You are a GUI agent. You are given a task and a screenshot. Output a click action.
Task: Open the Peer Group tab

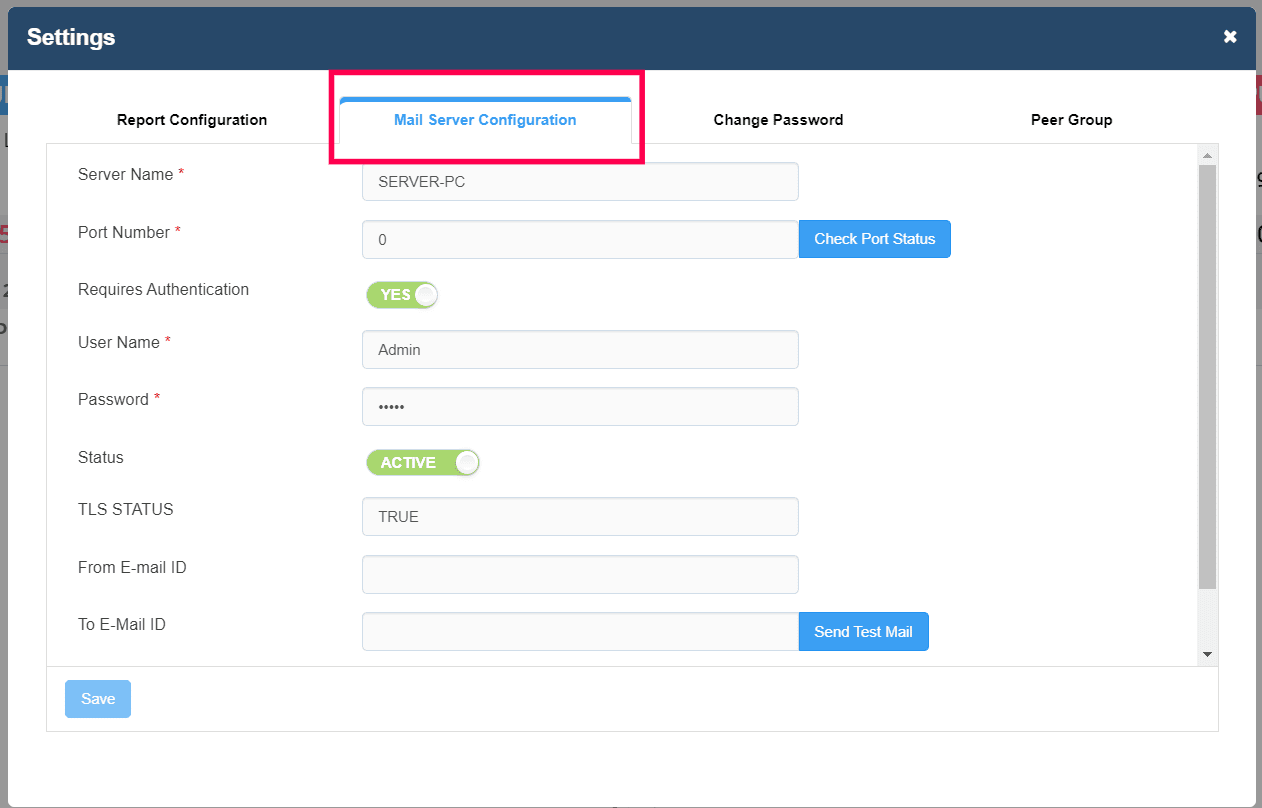1071,120
